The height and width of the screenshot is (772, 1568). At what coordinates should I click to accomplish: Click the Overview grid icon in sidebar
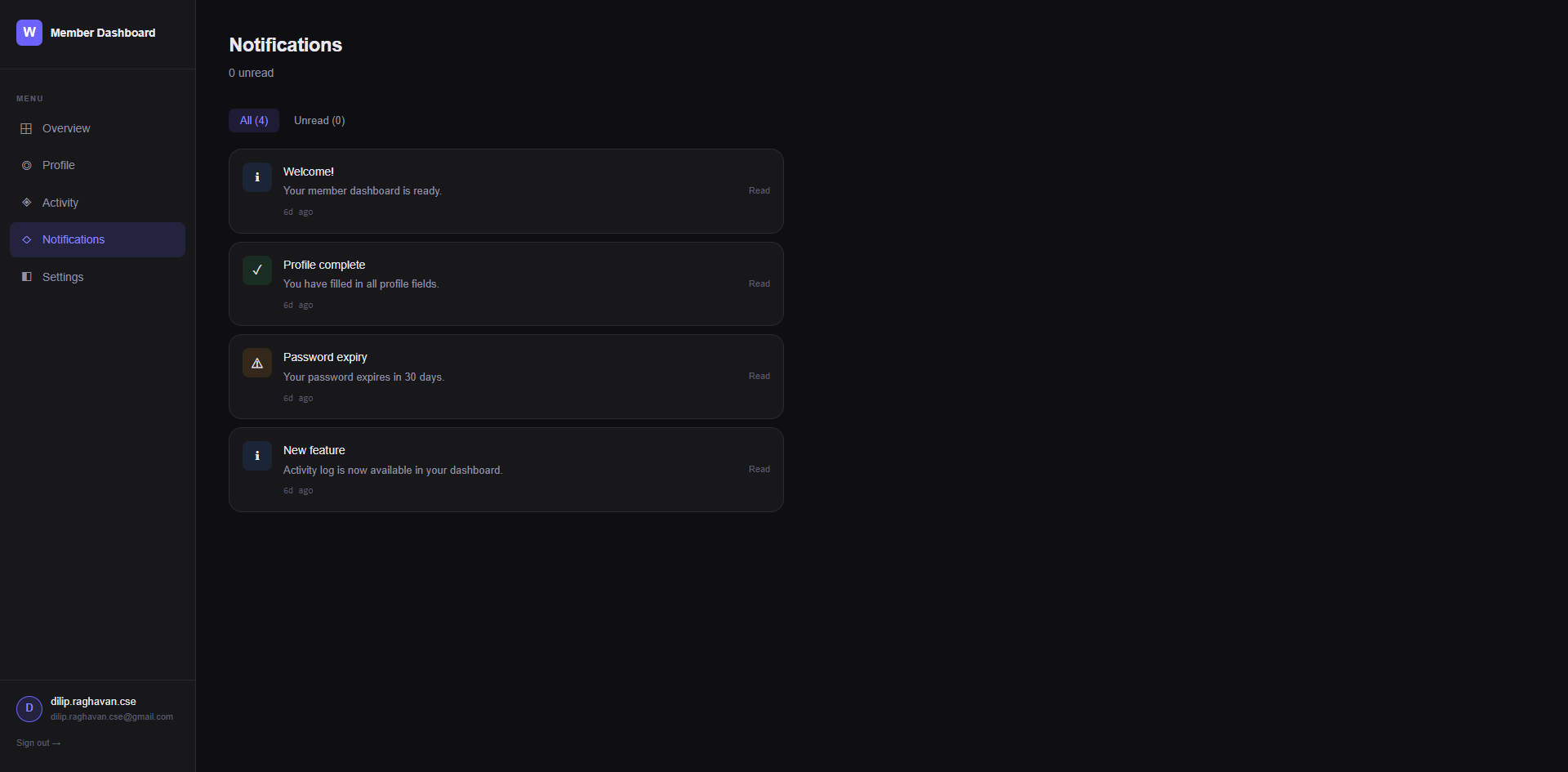point(26,128)
